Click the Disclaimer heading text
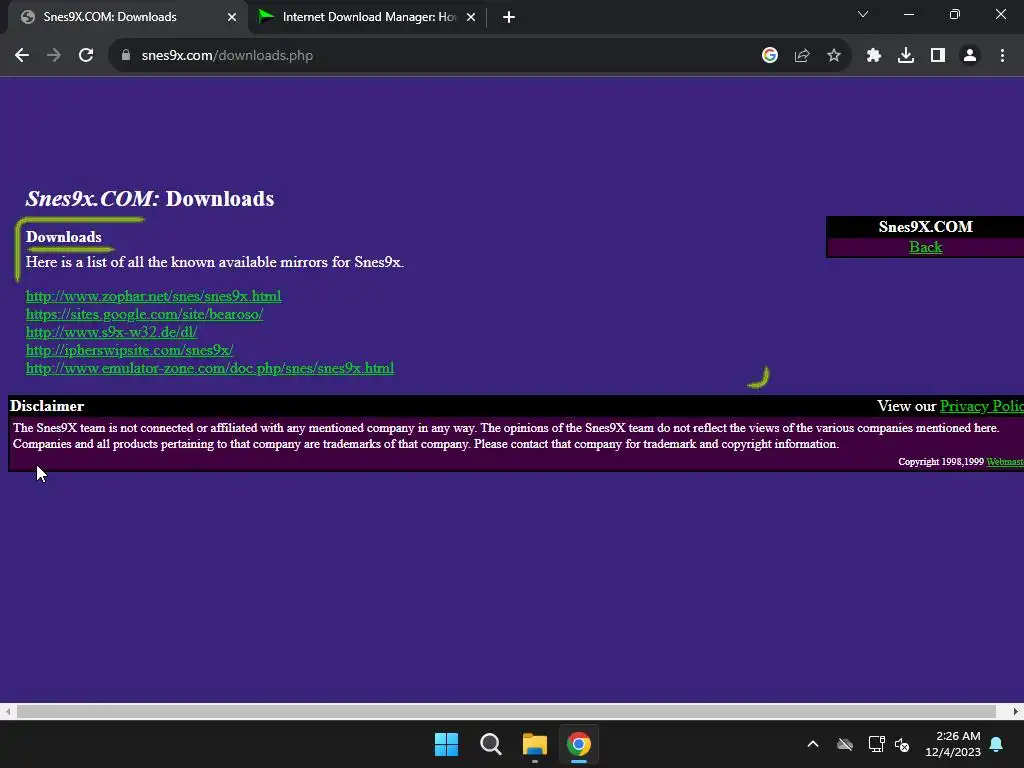 (47, 406)
